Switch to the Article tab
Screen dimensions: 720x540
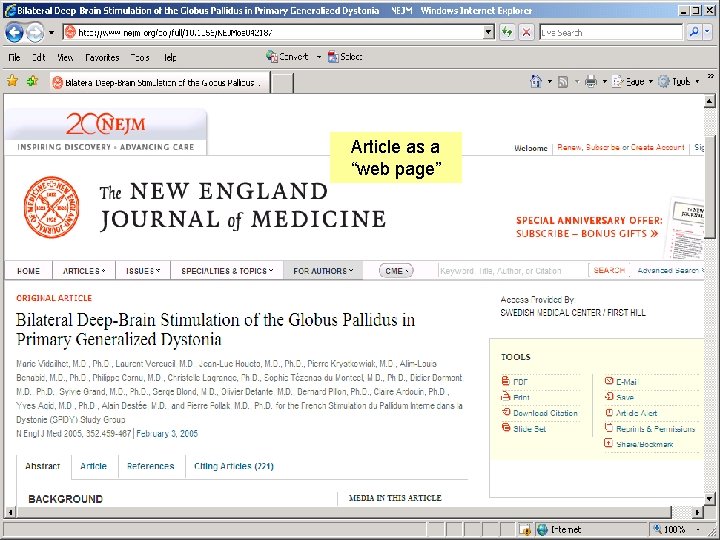[93, 466]
